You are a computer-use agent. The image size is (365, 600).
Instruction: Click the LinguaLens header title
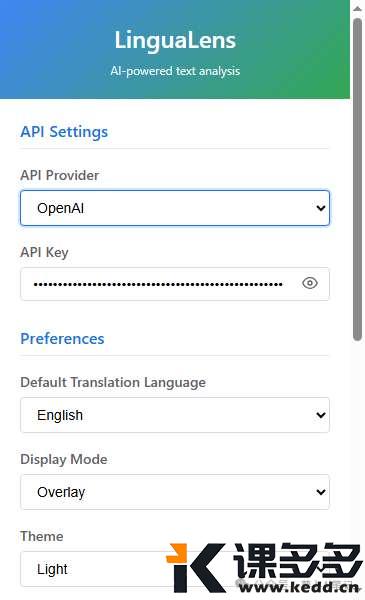pyautogui.click(x=175, y=40)
